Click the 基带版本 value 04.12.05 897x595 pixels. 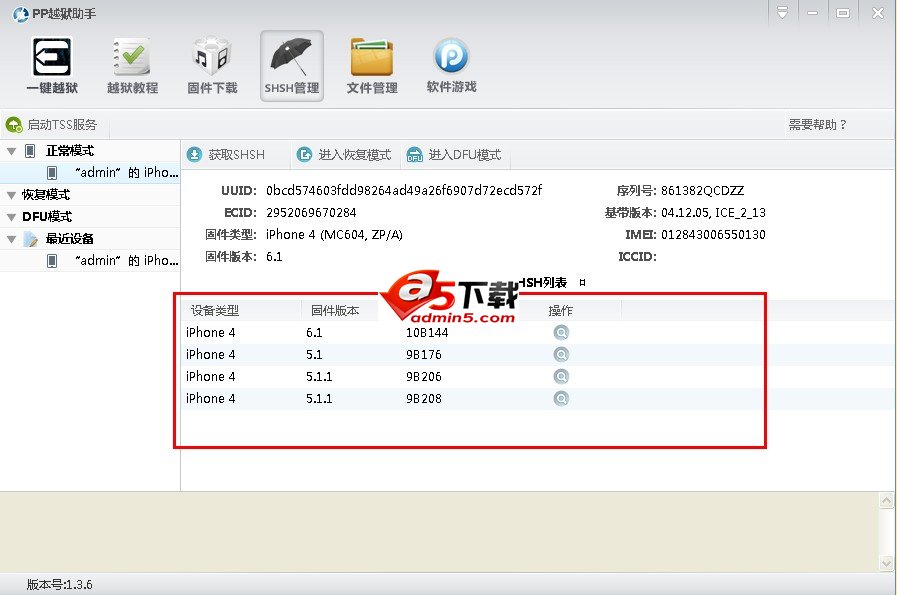(x=685, y=213)
